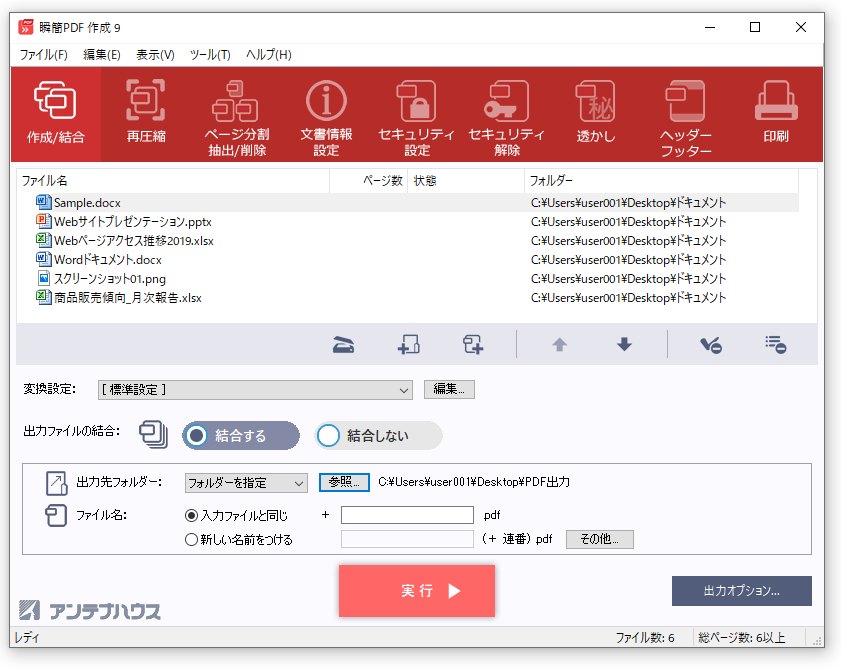Screen dimensions: 841x668
Task: Select Webページアクセス推移2019.xlsx row
Action: (x=408, y=240)
